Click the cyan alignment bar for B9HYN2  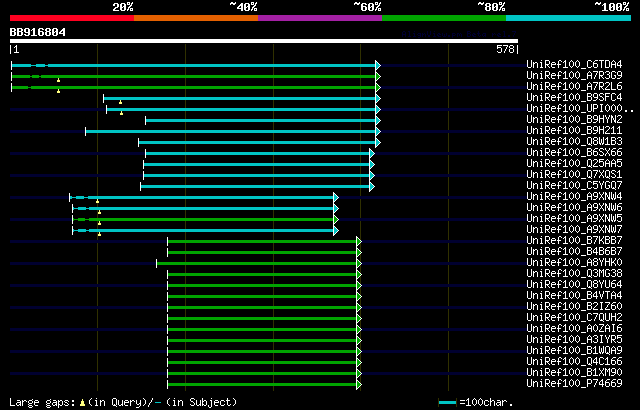click(x=261, y=120)
